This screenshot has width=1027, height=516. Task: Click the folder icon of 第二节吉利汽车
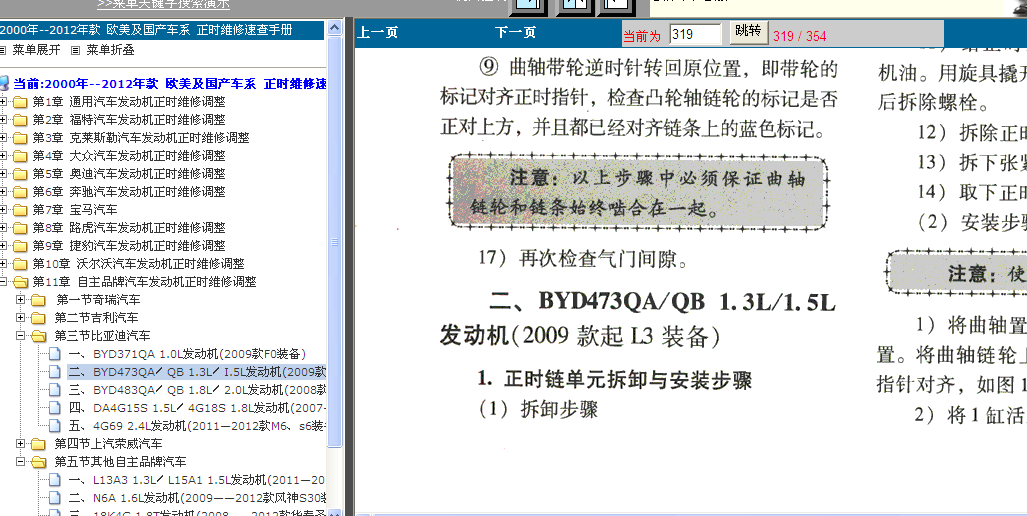click(x=39, y=318)
